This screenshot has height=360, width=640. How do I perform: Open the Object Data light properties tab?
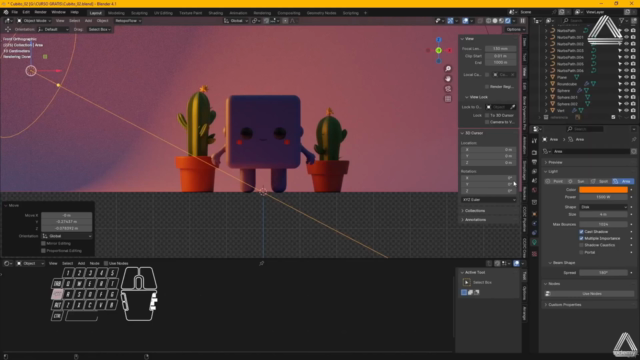[534, 242]
